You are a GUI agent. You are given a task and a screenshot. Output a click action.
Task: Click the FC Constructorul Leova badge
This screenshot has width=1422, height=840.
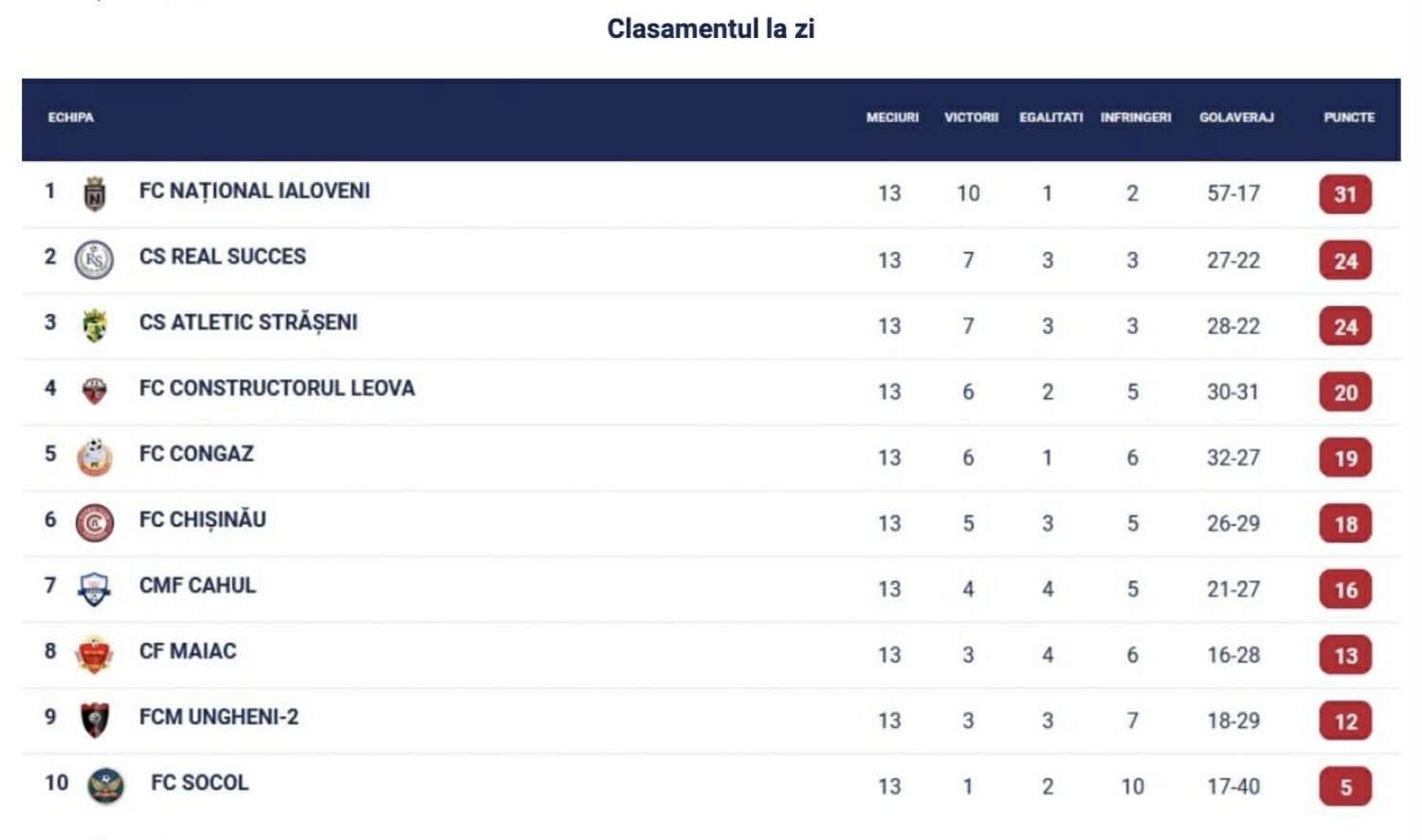(x=94, y=391)
